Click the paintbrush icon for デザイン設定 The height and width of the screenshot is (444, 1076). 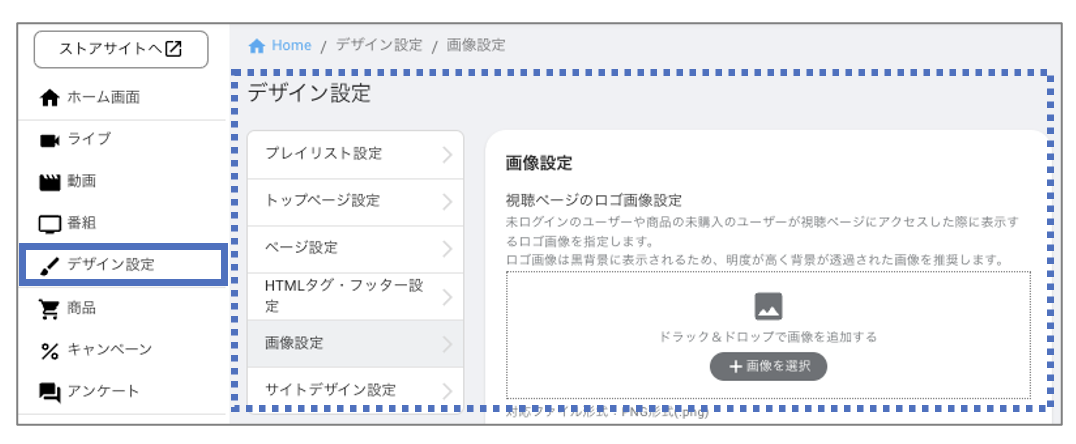[x=50, y=266]
